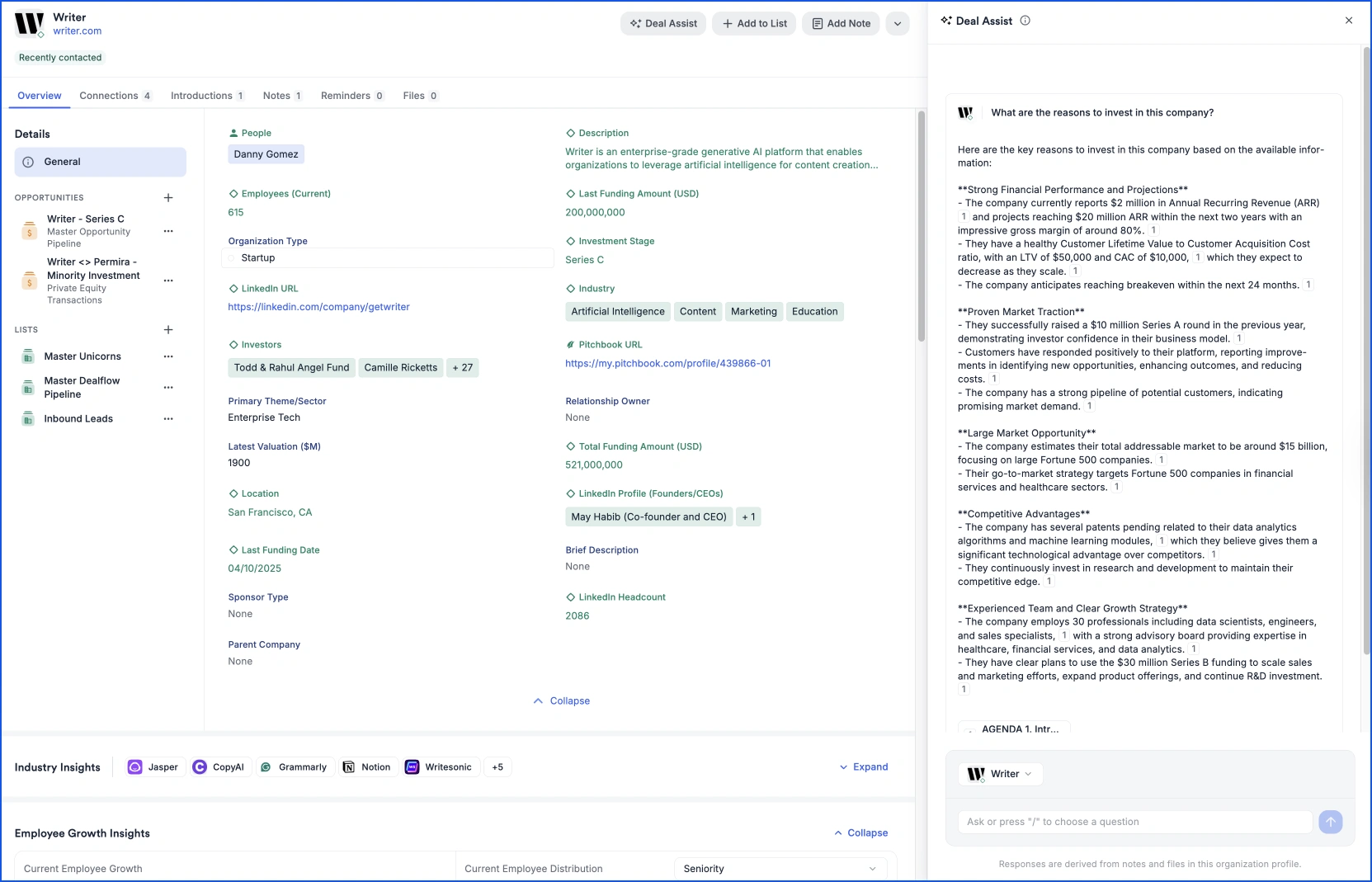
Task: Send the Deal Assist question
Action: click(x=1330, y=822)
